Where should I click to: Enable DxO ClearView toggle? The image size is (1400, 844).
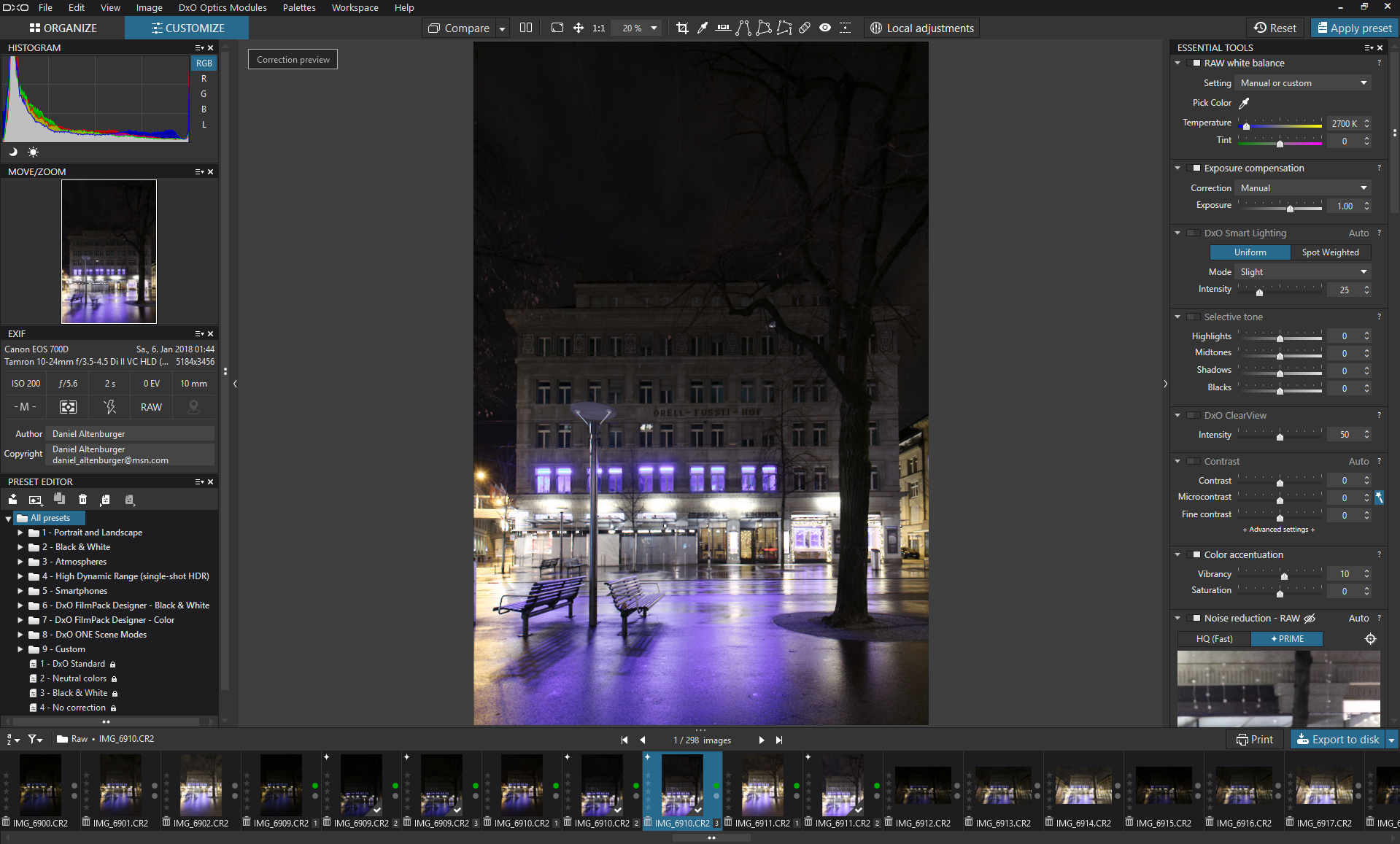point(1194,416)
